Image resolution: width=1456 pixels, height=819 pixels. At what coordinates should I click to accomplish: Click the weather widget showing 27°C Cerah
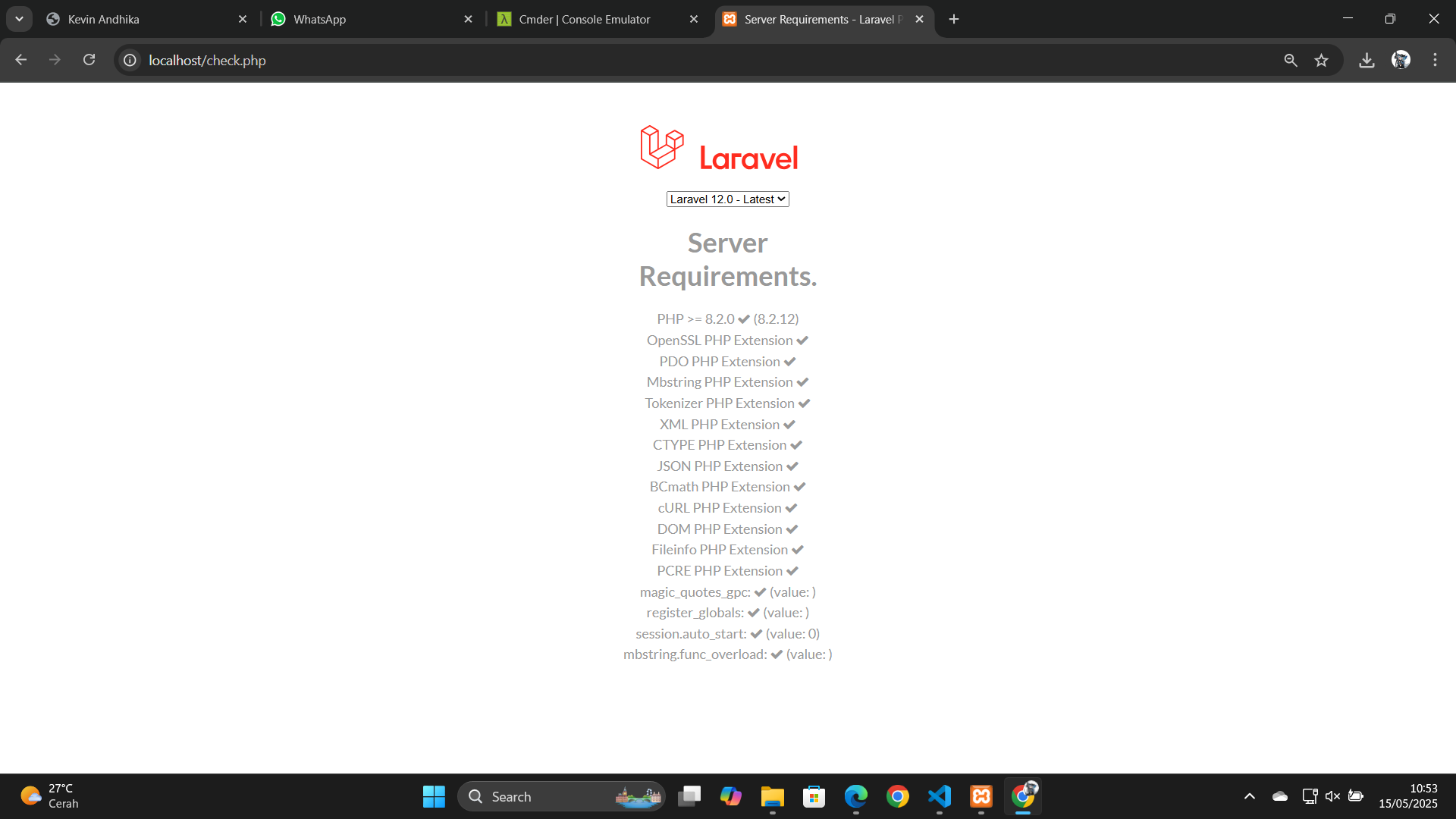coord(49,796)
